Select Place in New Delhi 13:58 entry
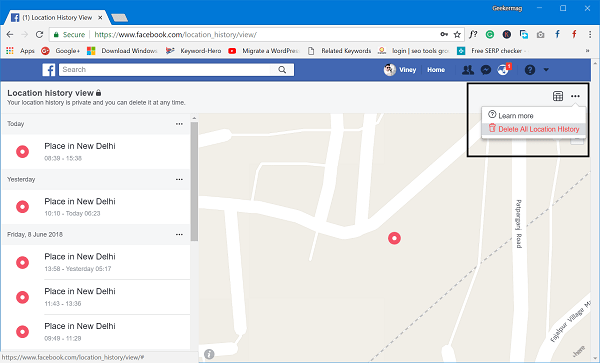This screenshot has width=600, height=363. 96,262
